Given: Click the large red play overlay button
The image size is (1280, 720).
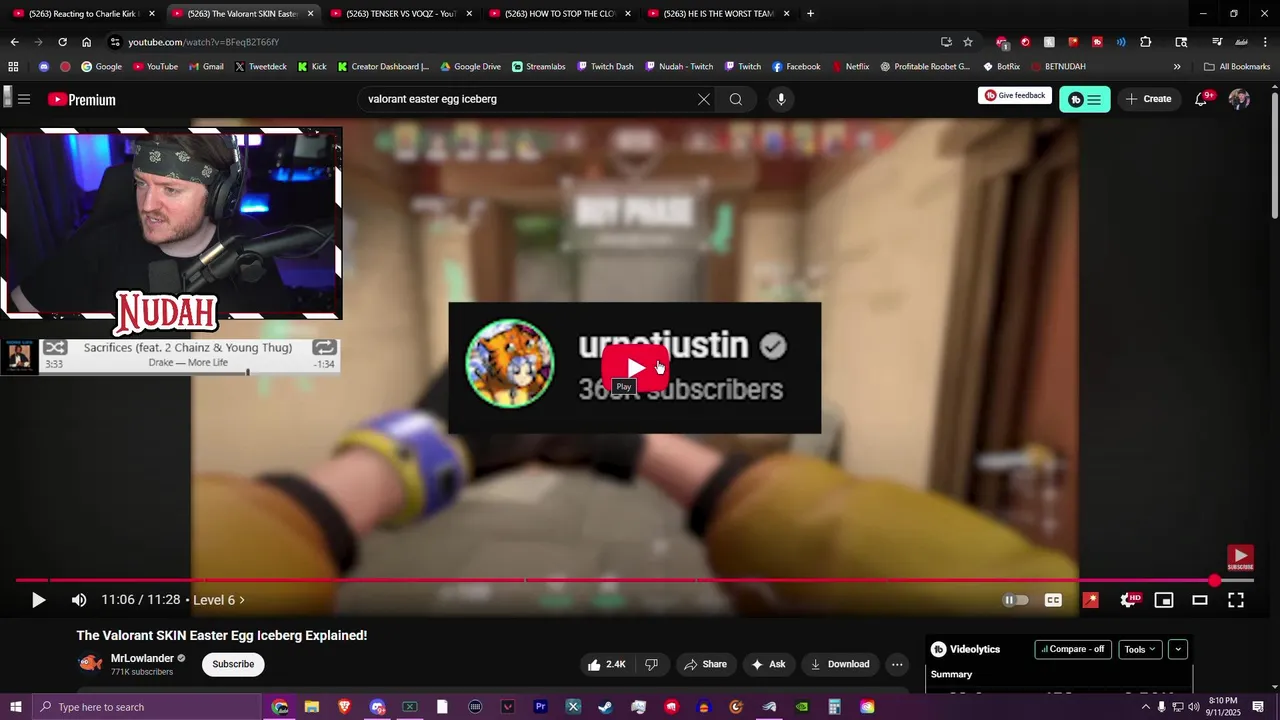Looking at the screenshot, I should pyautogui.click(x=635, y=368).
